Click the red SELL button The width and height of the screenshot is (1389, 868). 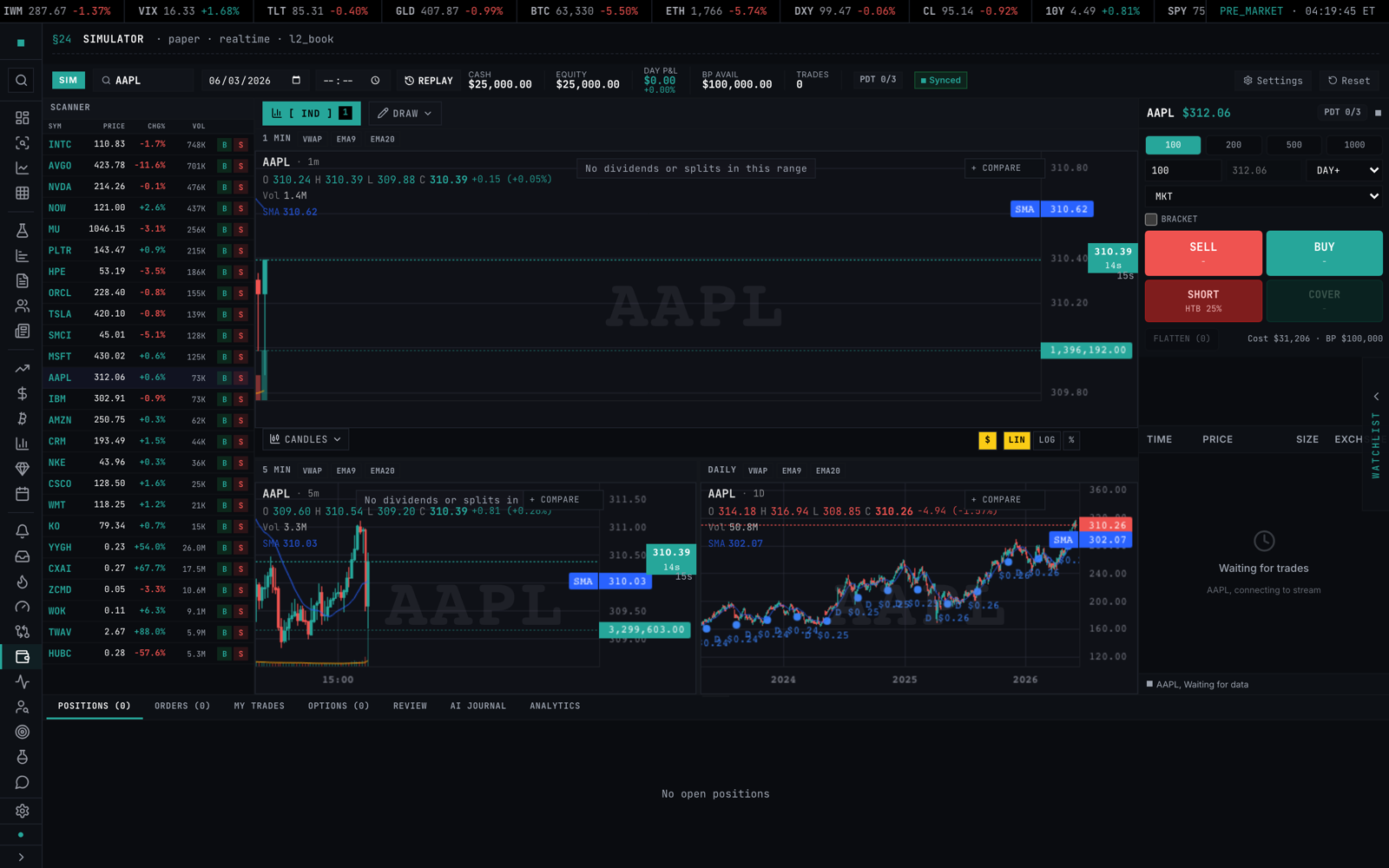pos(1203,253)
